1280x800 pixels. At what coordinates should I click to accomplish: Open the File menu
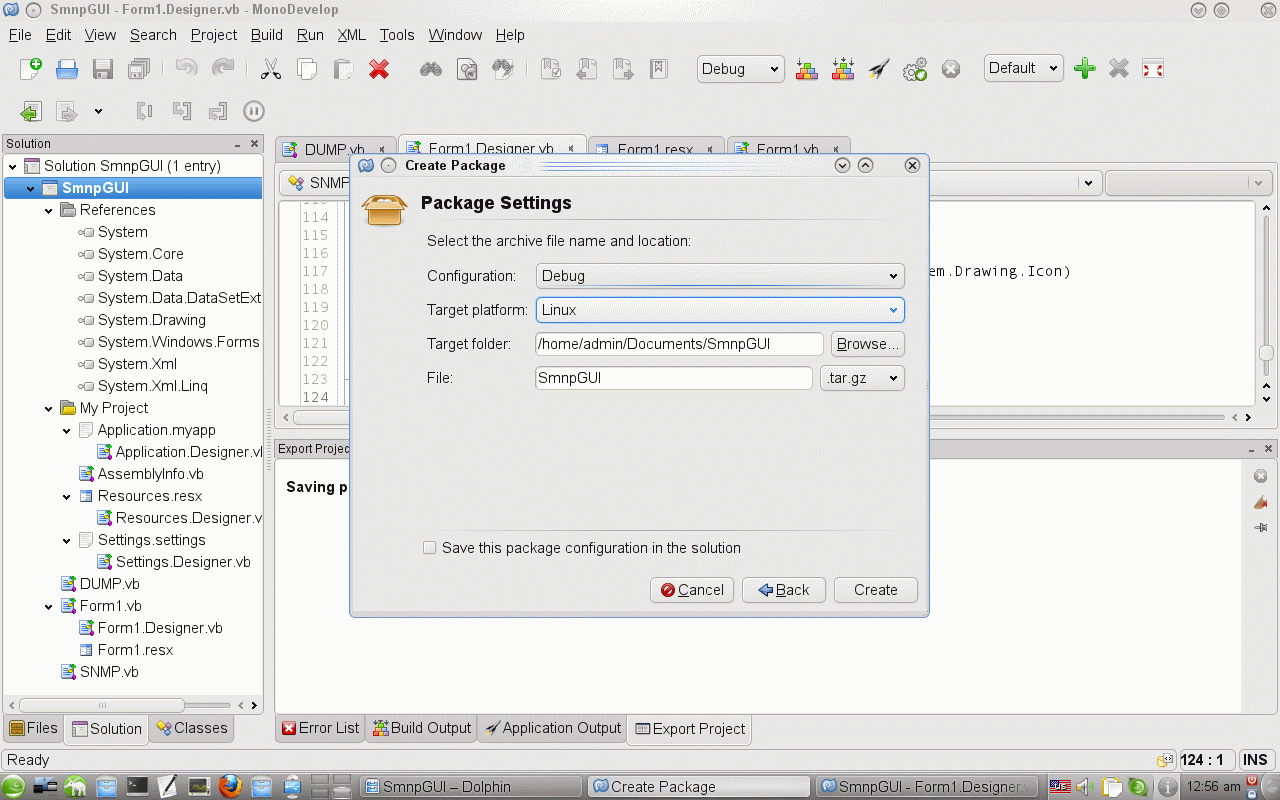20,35
